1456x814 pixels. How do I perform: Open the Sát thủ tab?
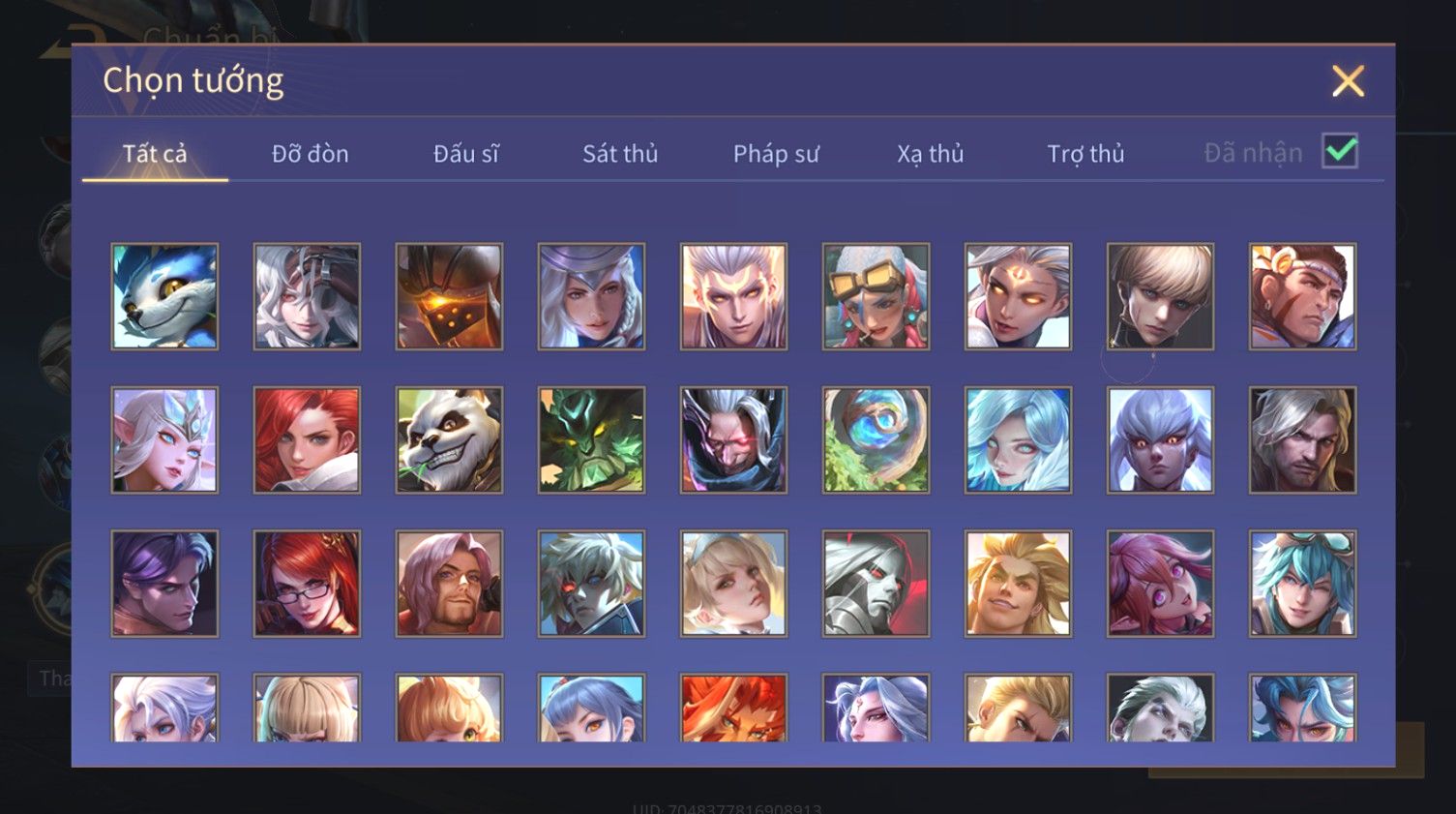pyautogui.click(x=620, y=154)
